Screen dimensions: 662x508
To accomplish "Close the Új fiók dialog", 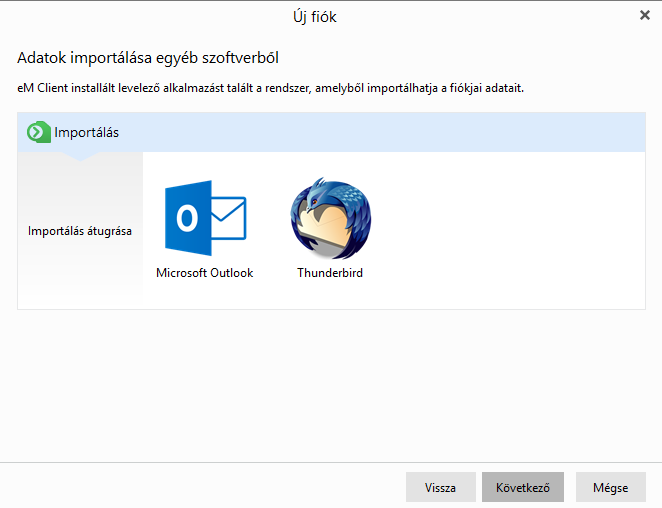I will (645, 16).
